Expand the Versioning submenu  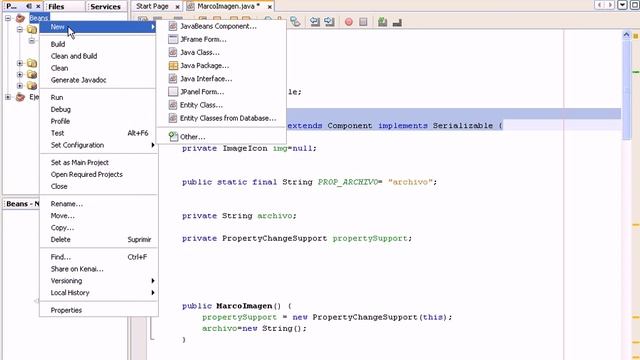coord(98,280)
